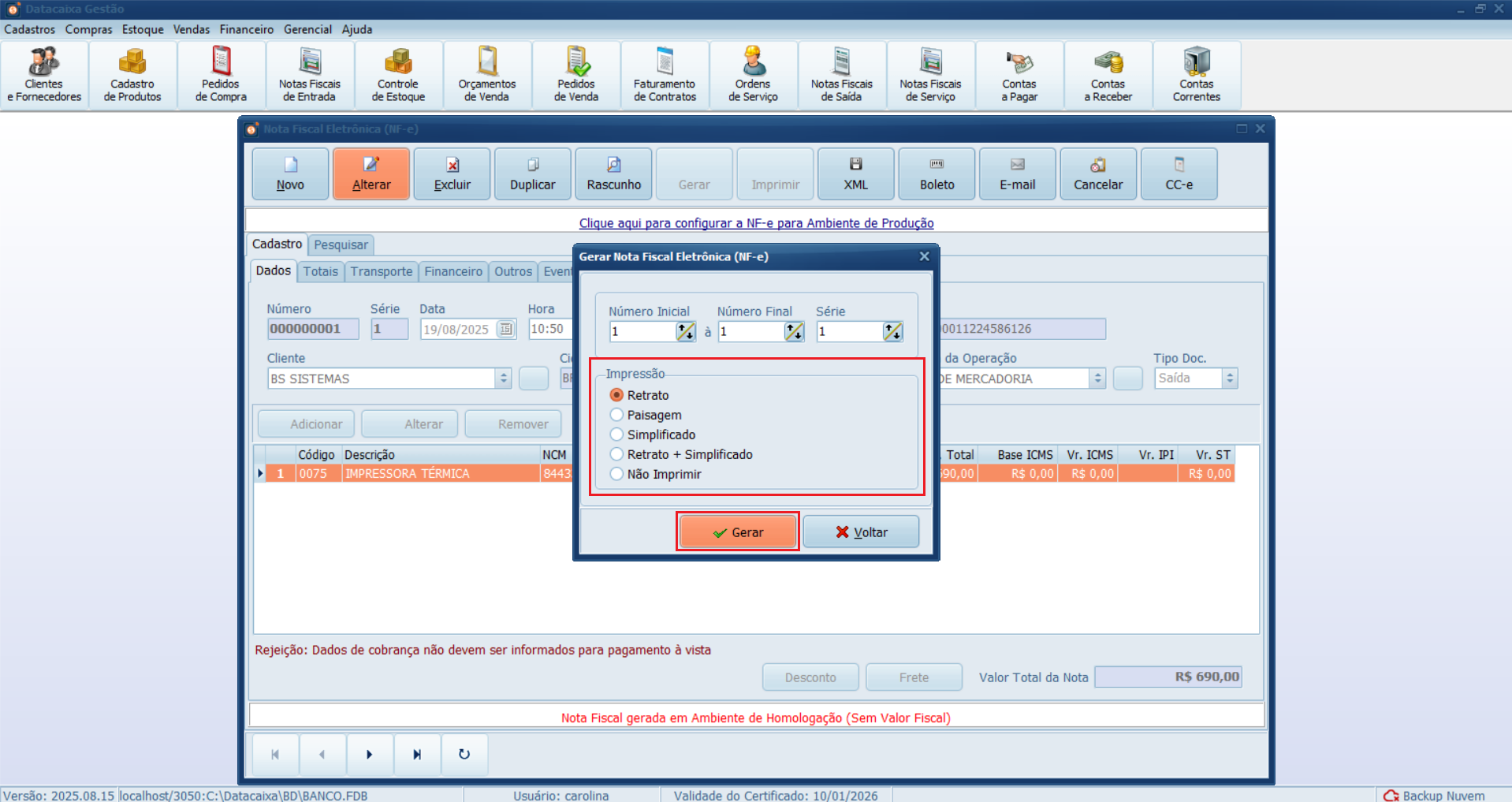Select the Não Imprimir option
This screenshot has height=802, width=1512.
point(617,474)
